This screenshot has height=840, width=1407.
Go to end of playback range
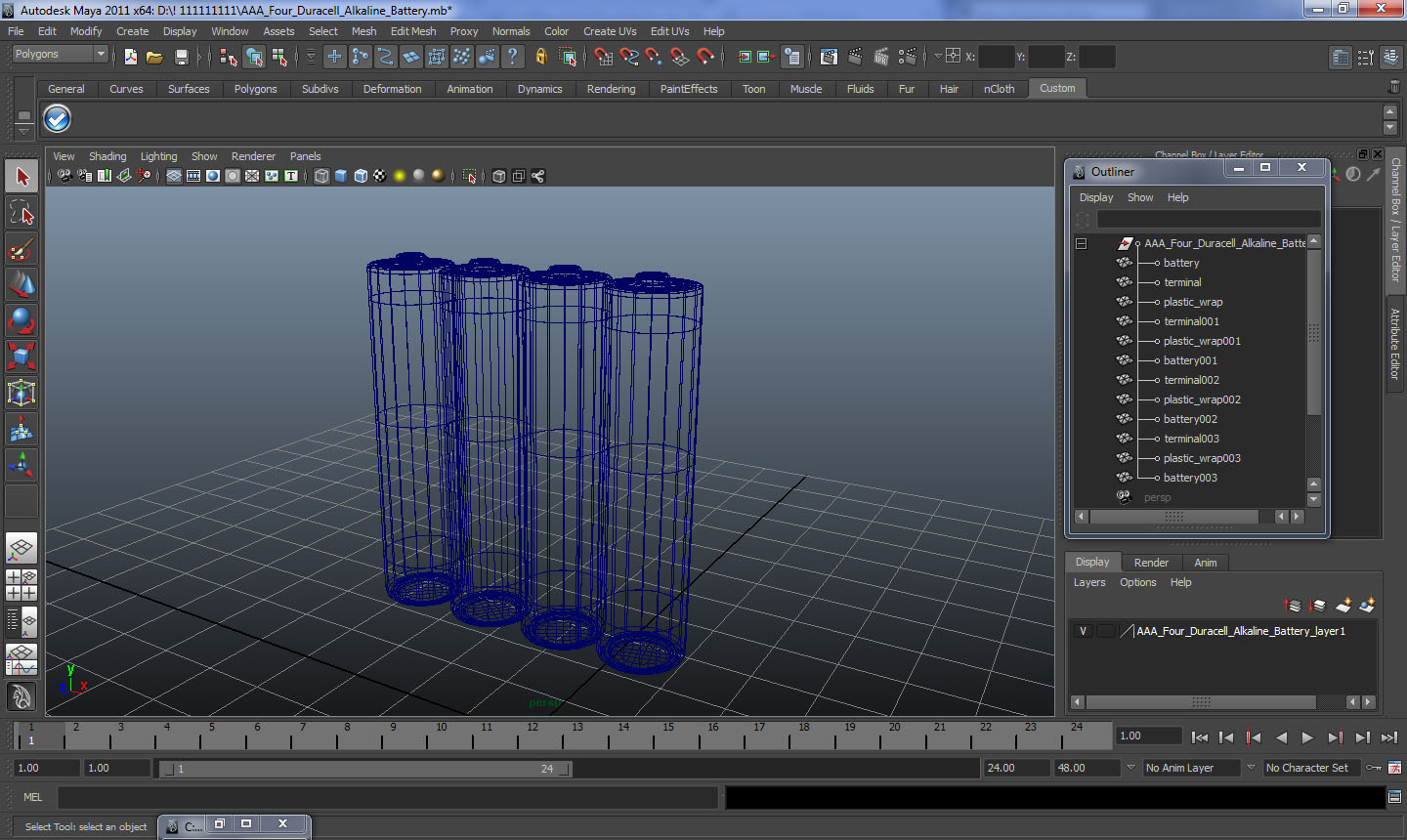pyautogui.click(x=1389, y=738)
